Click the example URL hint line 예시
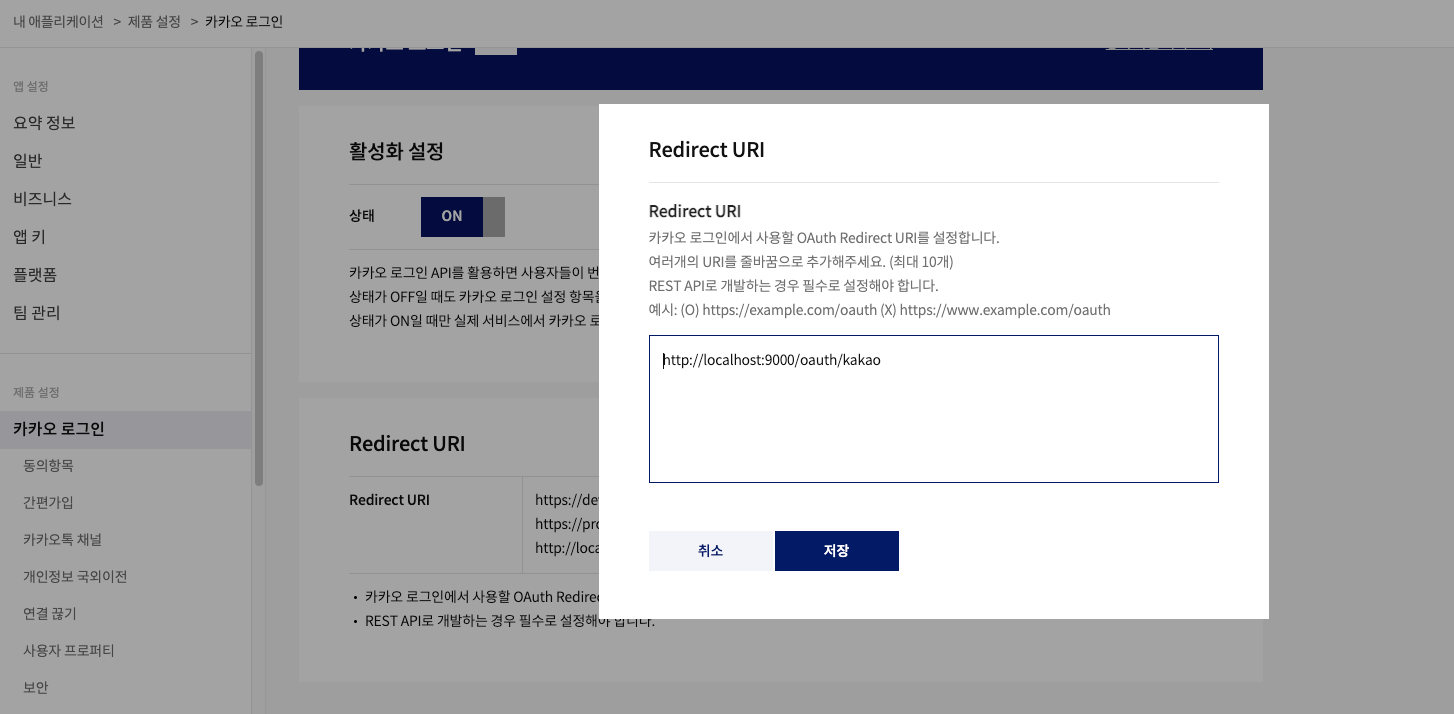The width and height of the screenshot is (1454, 714). pyautogui.click(x=880, y=310)
